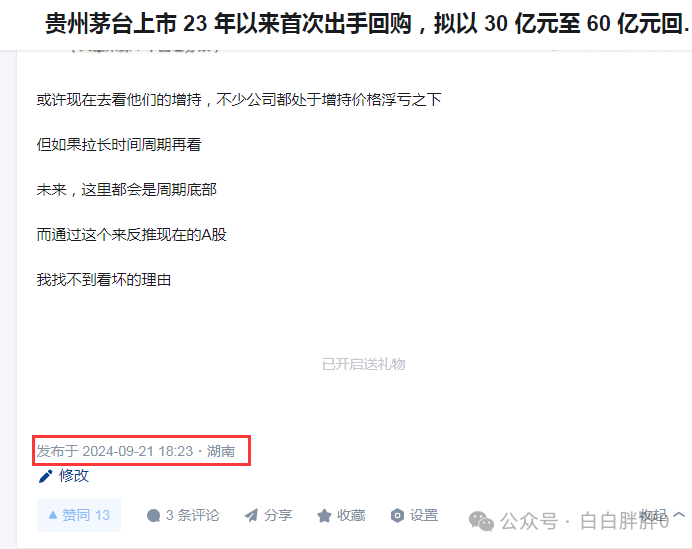Open the 设置 settings option
The image size is (692, 549).
tap(424, 515)
